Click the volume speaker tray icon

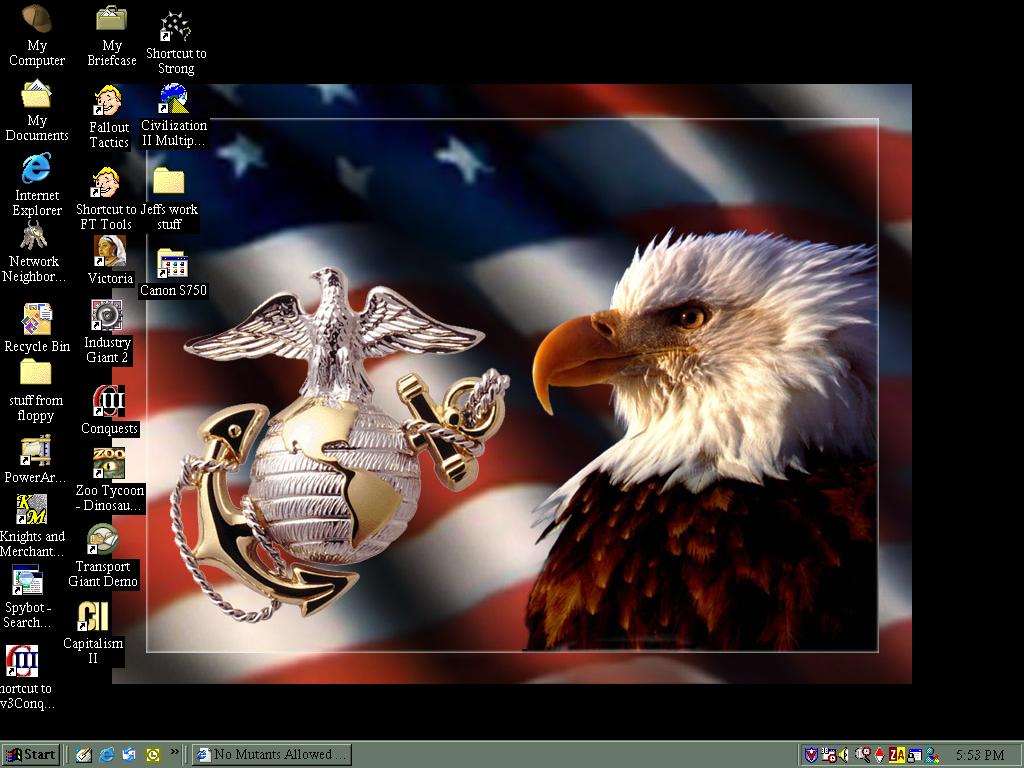[844, 755]
